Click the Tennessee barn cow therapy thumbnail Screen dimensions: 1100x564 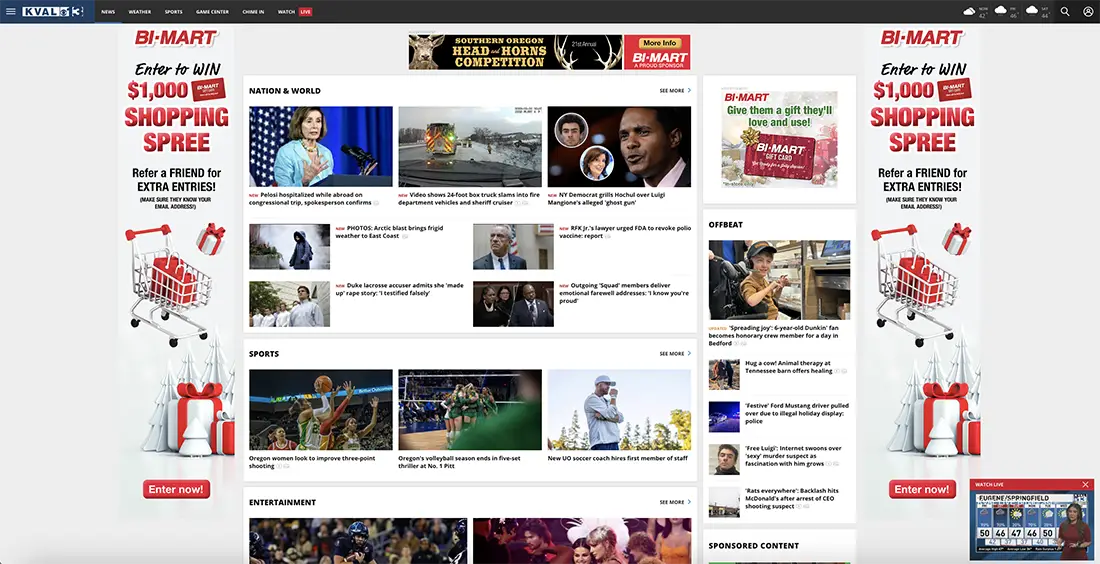coord(724,375)
